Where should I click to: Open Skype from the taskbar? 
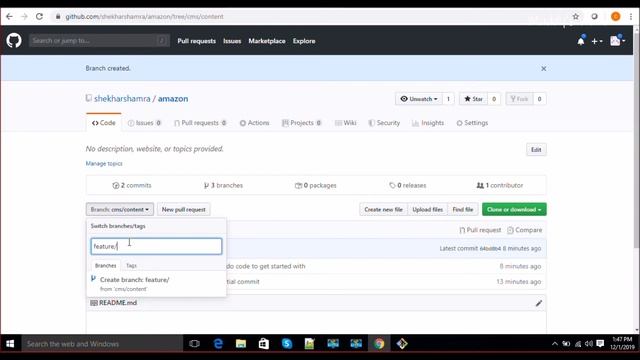click(x=287, y=344)
